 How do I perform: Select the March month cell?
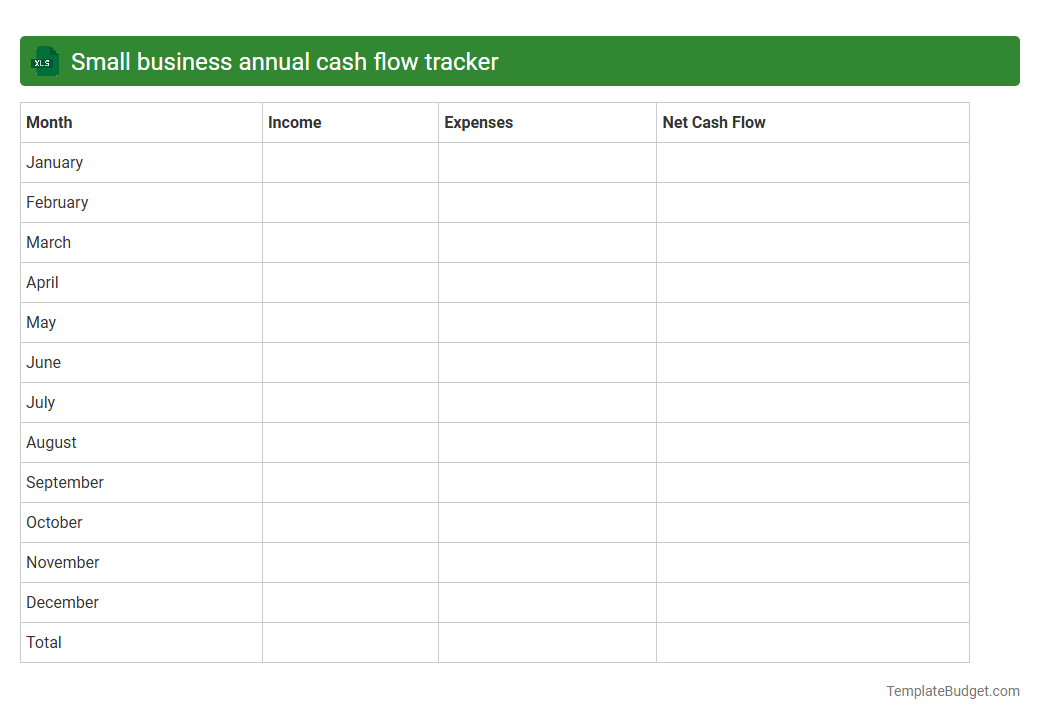(48, 242)
